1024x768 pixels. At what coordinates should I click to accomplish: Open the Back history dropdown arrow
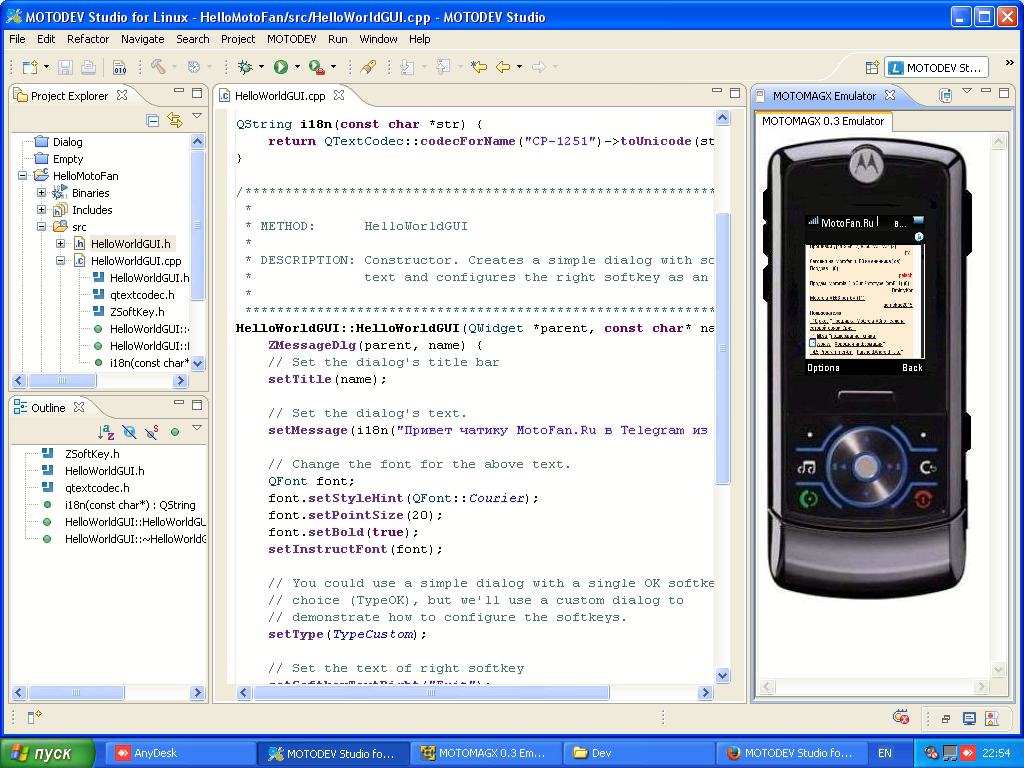(x=519, y=67)
